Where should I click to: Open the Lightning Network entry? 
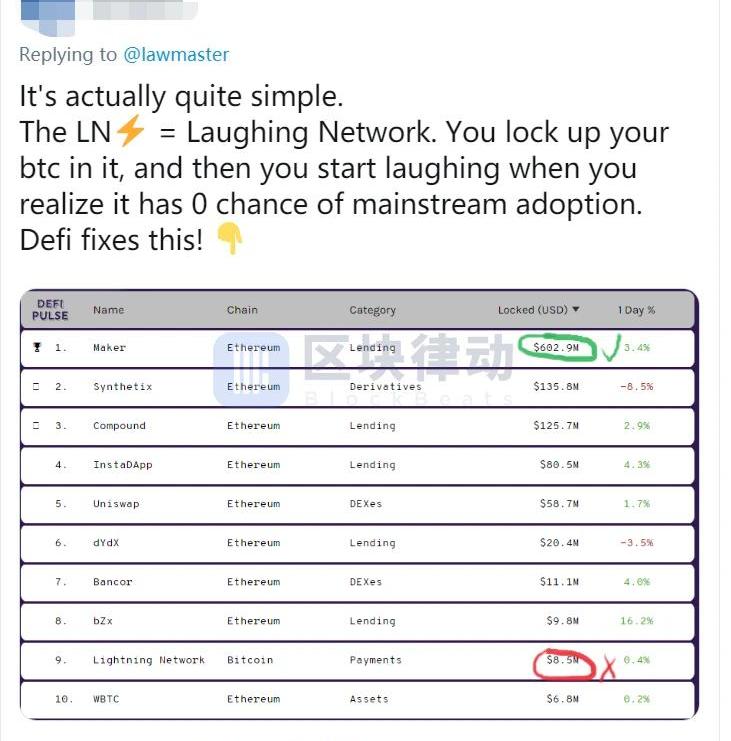[x=148, y=660]
